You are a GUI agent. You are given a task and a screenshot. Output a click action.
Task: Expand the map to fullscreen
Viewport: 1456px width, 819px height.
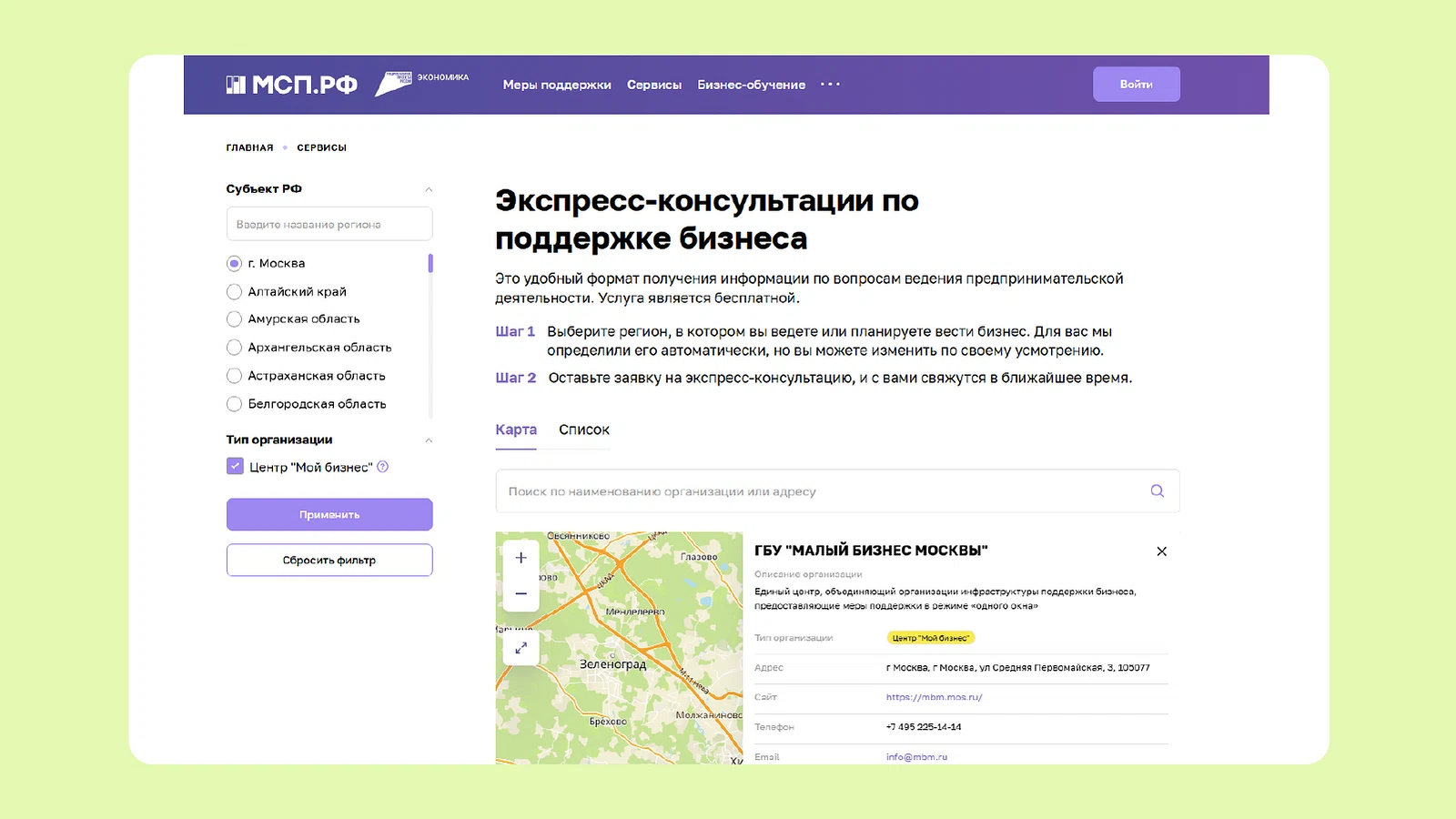[x=521, y=648]
